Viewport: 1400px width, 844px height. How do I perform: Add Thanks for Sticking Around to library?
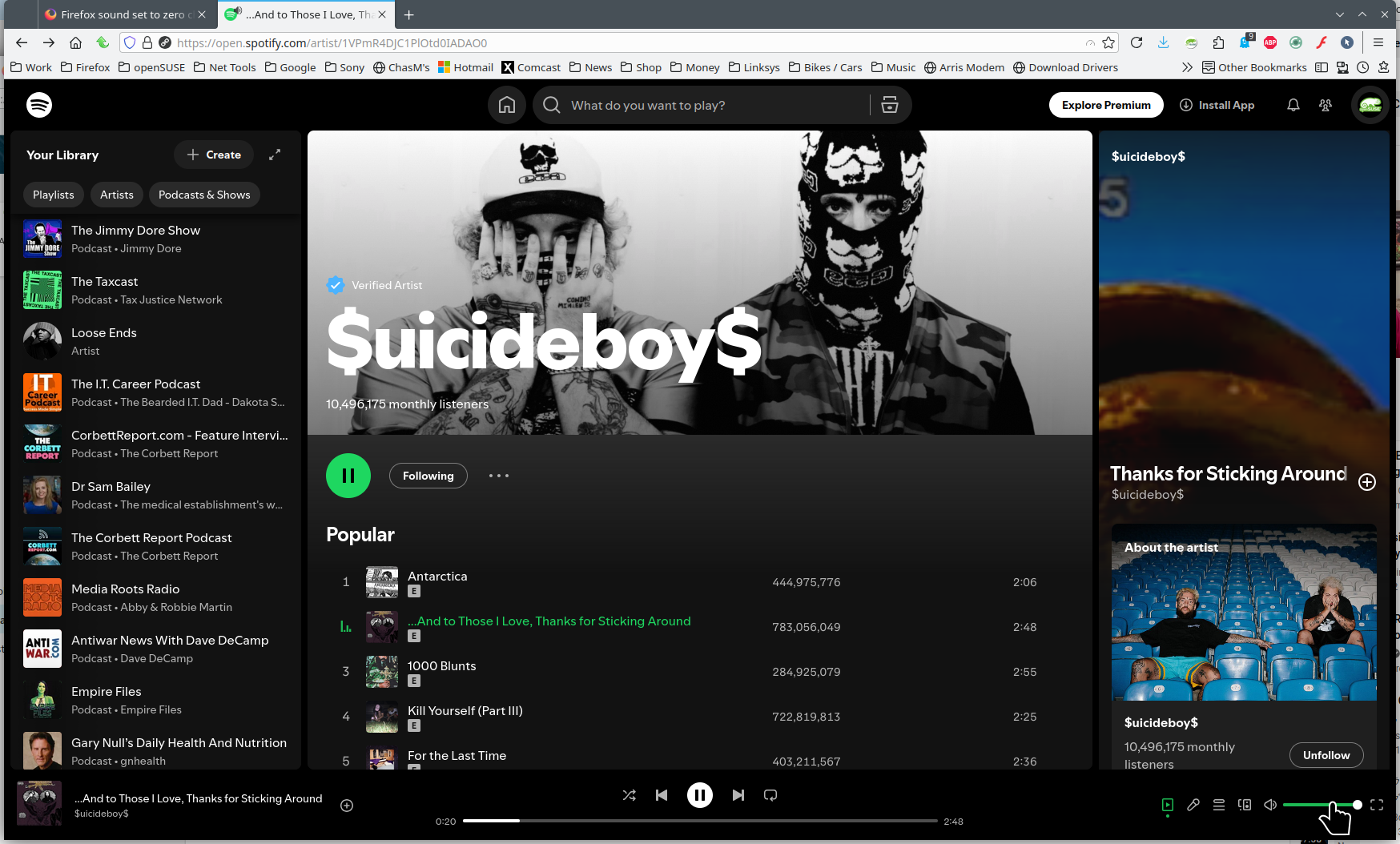pyautogui.click(x=1367, y=481)
